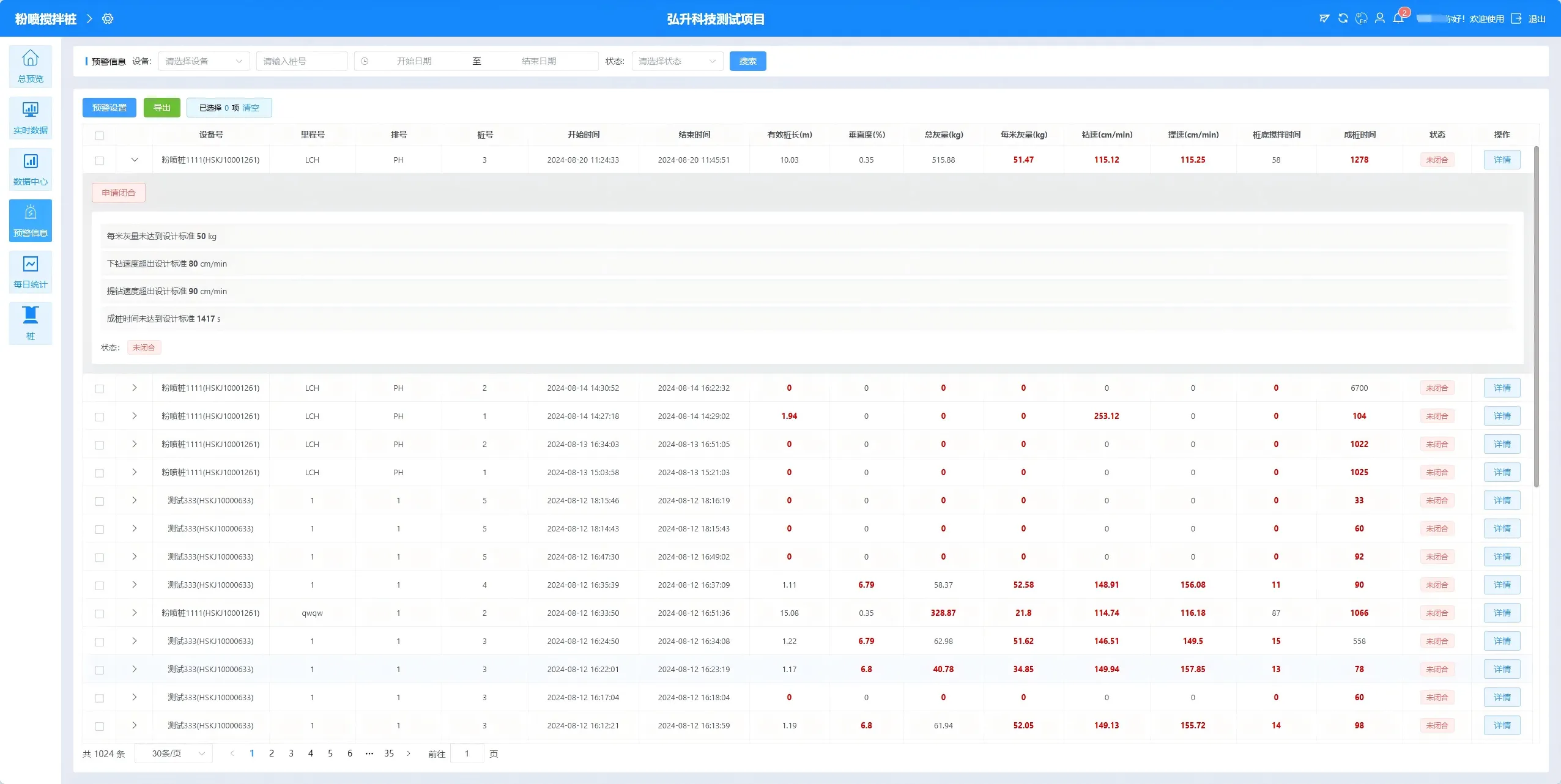This screenshot has height=784, width=1561.
Task: Open the 30条/页 page size dropdown
Action: tap(174, 753)
